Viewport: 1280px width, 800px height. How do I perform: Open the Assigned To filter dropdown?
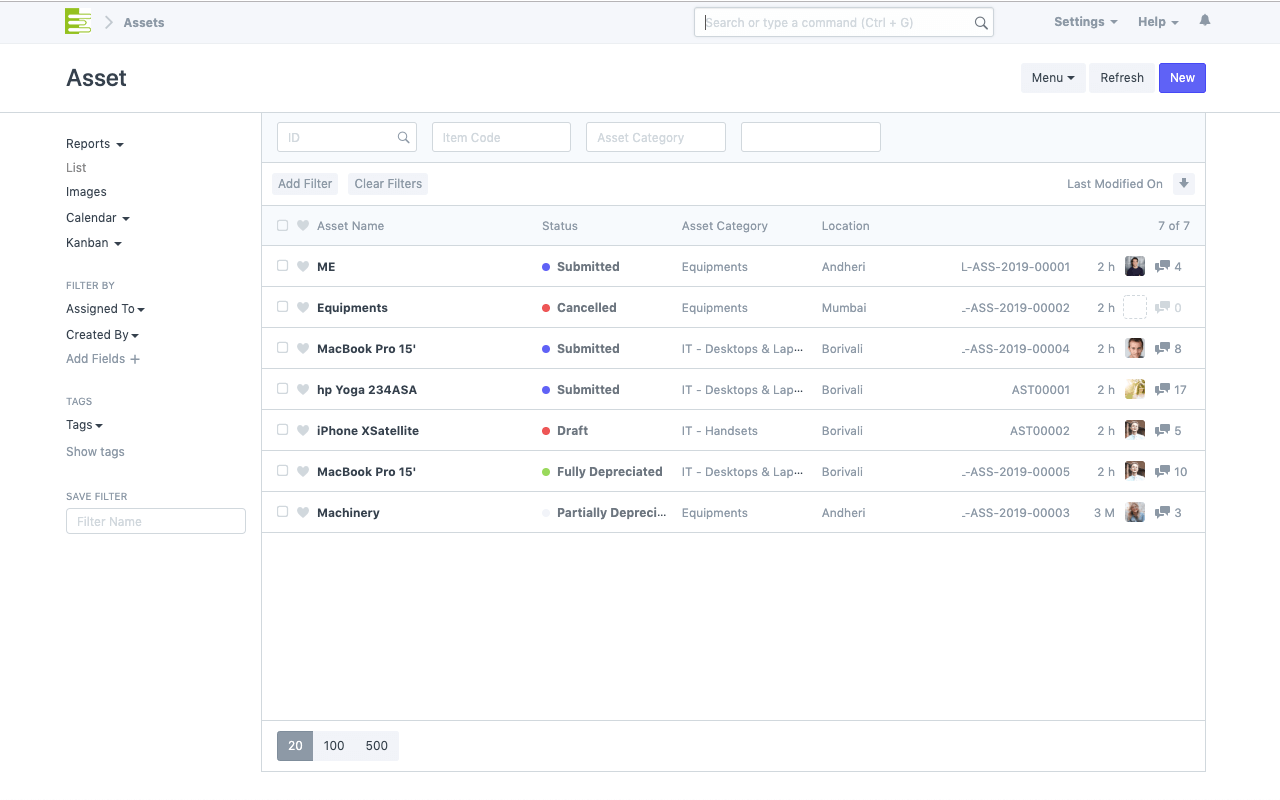coord(105,309)
